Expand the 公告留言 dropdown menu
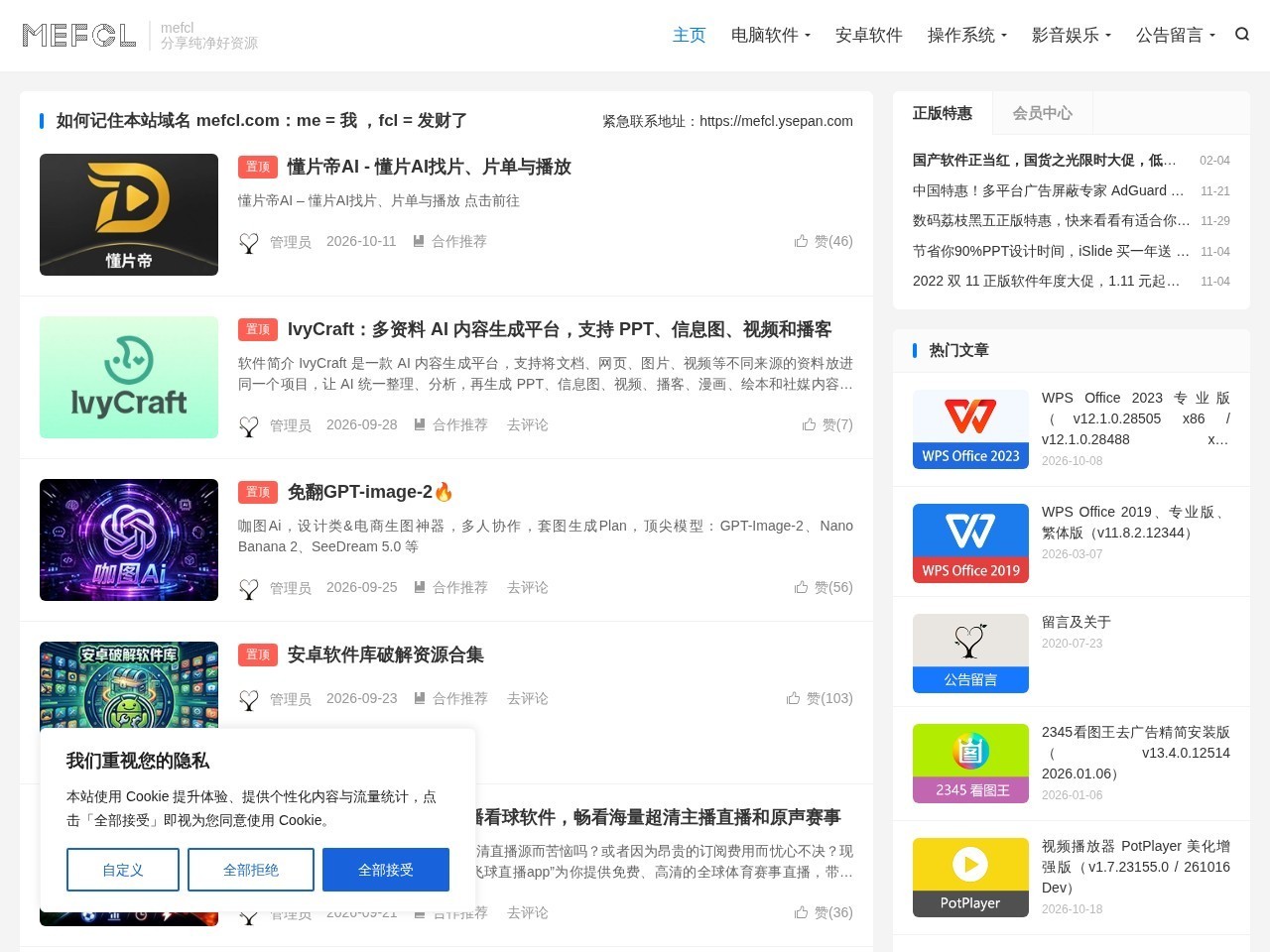 click(x=1176, y=35)
